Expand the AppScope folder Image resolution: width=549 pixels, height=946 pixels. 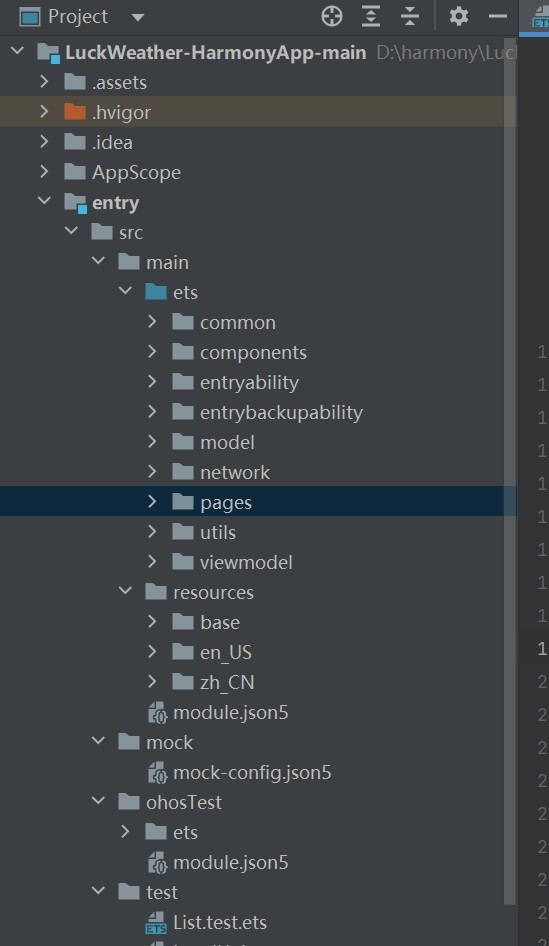click(x=43, y=171)
